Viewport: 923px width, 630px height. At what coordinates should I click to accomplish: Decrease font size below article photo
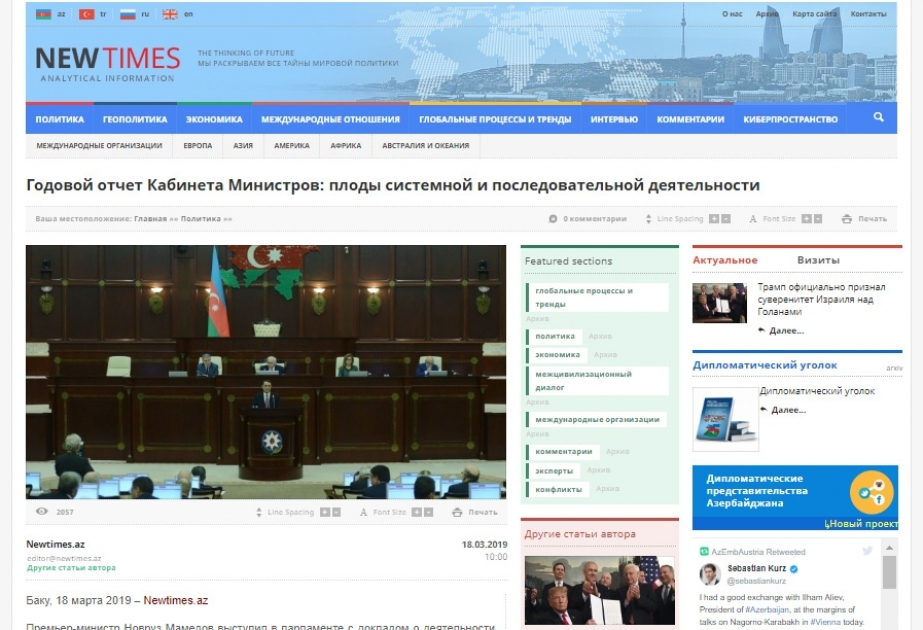[x=428, y=512]
